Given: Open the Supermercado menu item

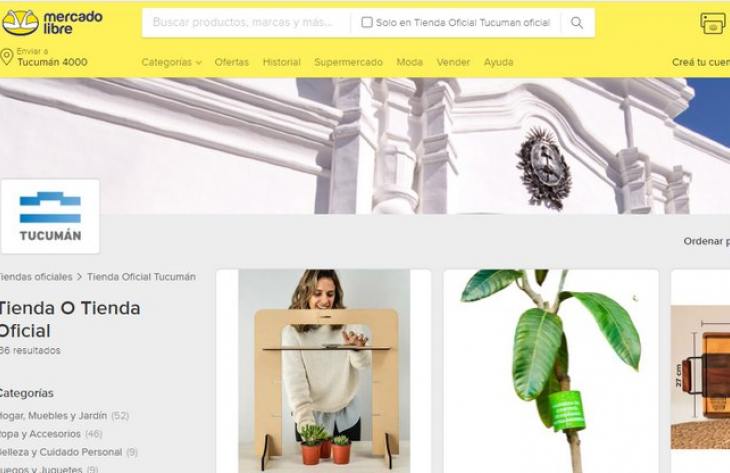Looking at the screenshot, I should (x=348, y=62).
